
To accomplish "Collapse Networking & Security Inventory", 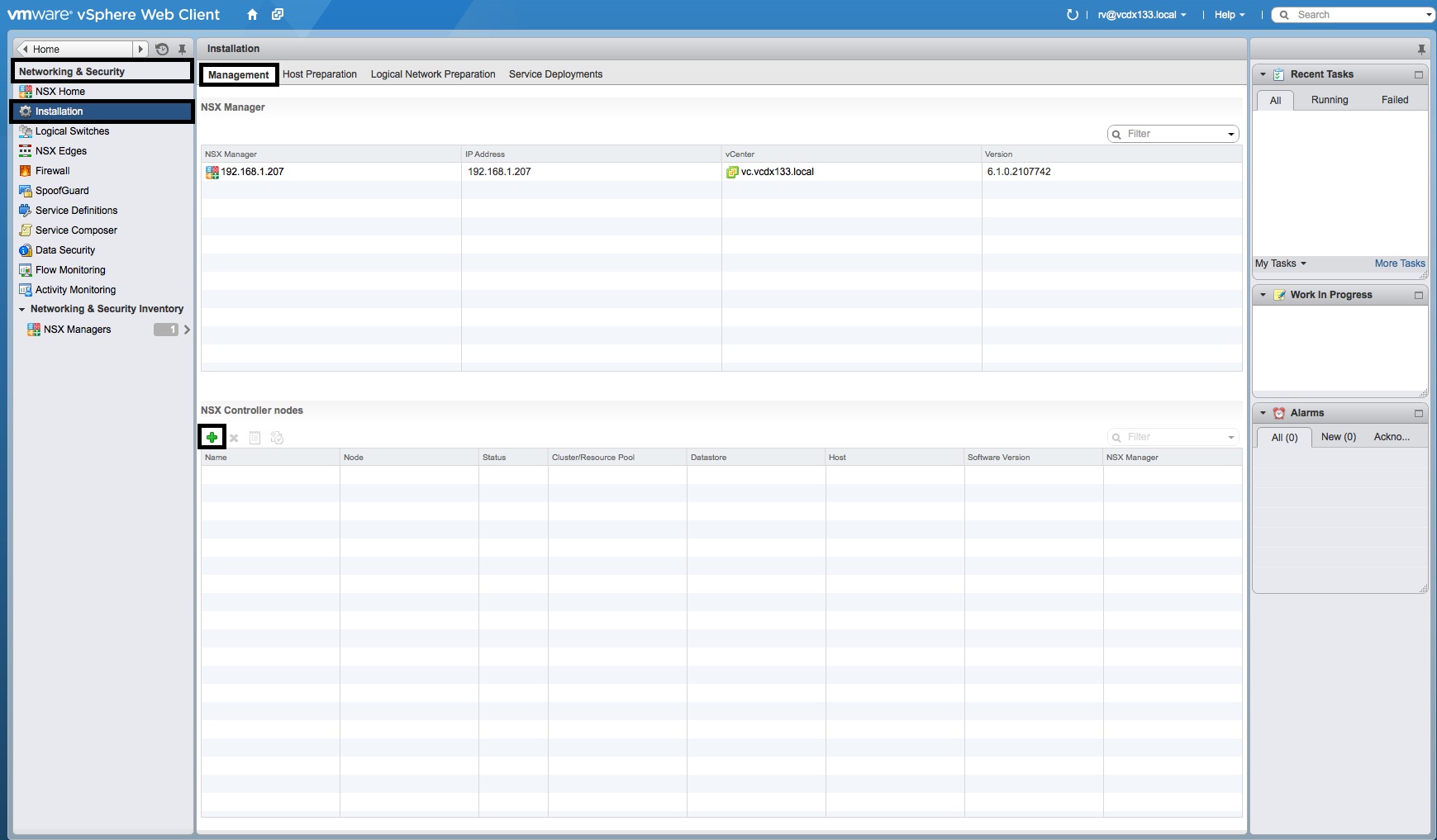I will [23, 309].
